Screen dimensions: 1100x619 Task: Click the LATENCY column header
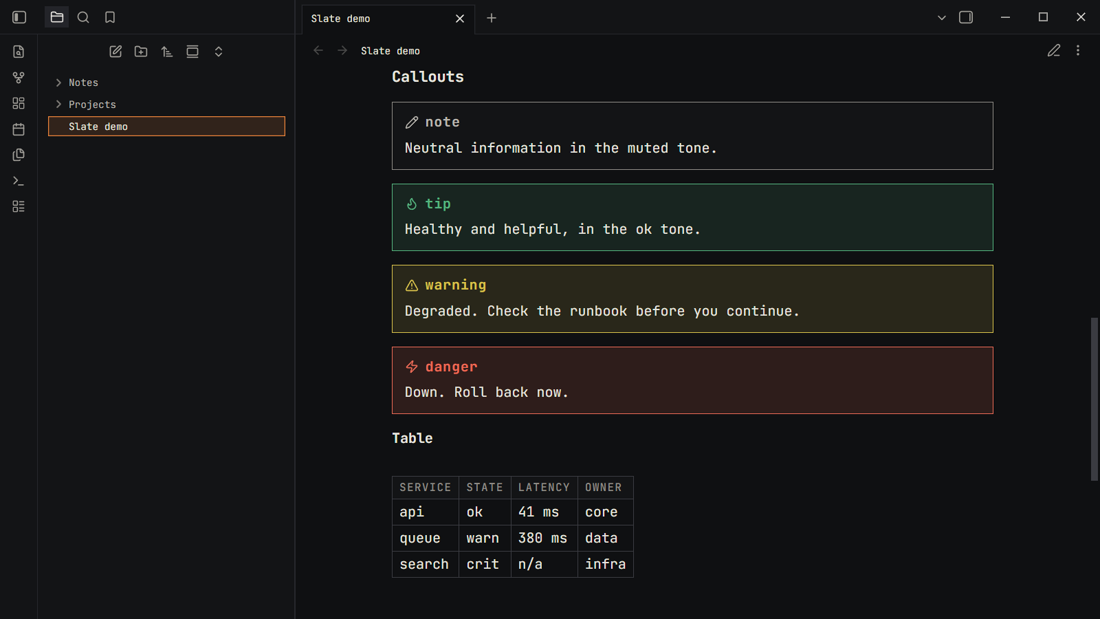click(x=544, y=487)
